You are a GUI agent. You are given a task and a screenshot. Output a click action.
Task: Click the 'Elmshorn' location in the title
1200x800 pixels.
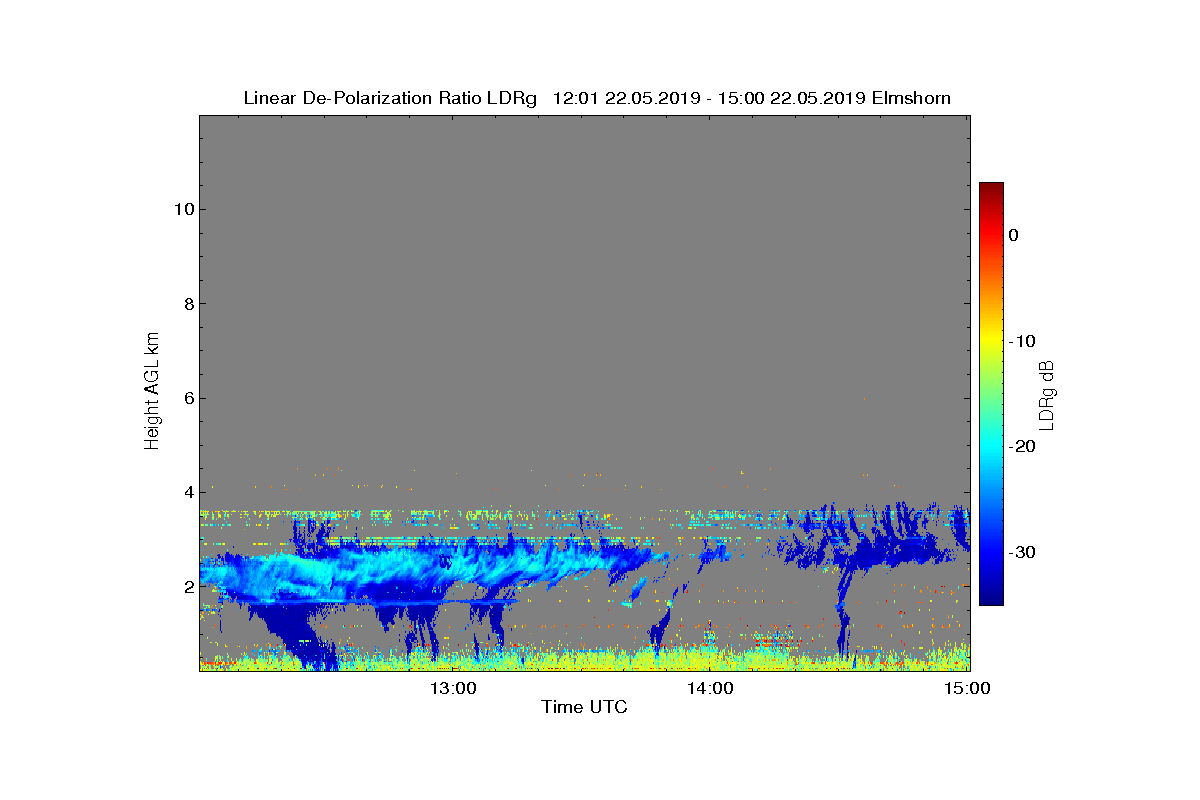911,98
